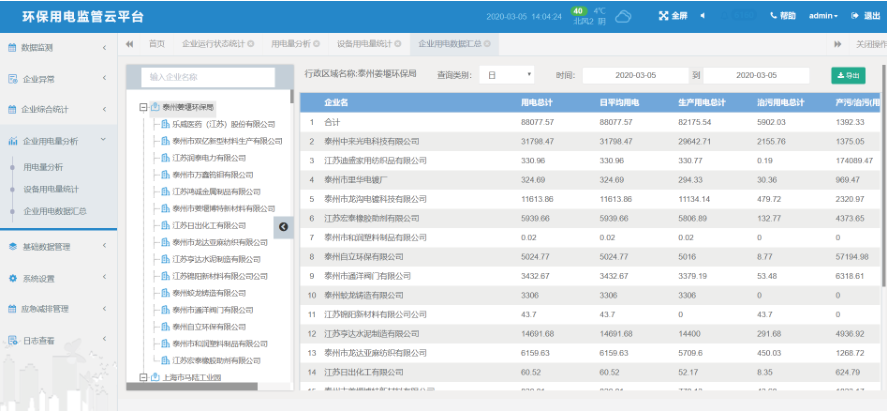Click the building icon beside 乐威医药（江苏）股份有限公司
This screenshot has width=887, height=411.
[x=165, y=124]
